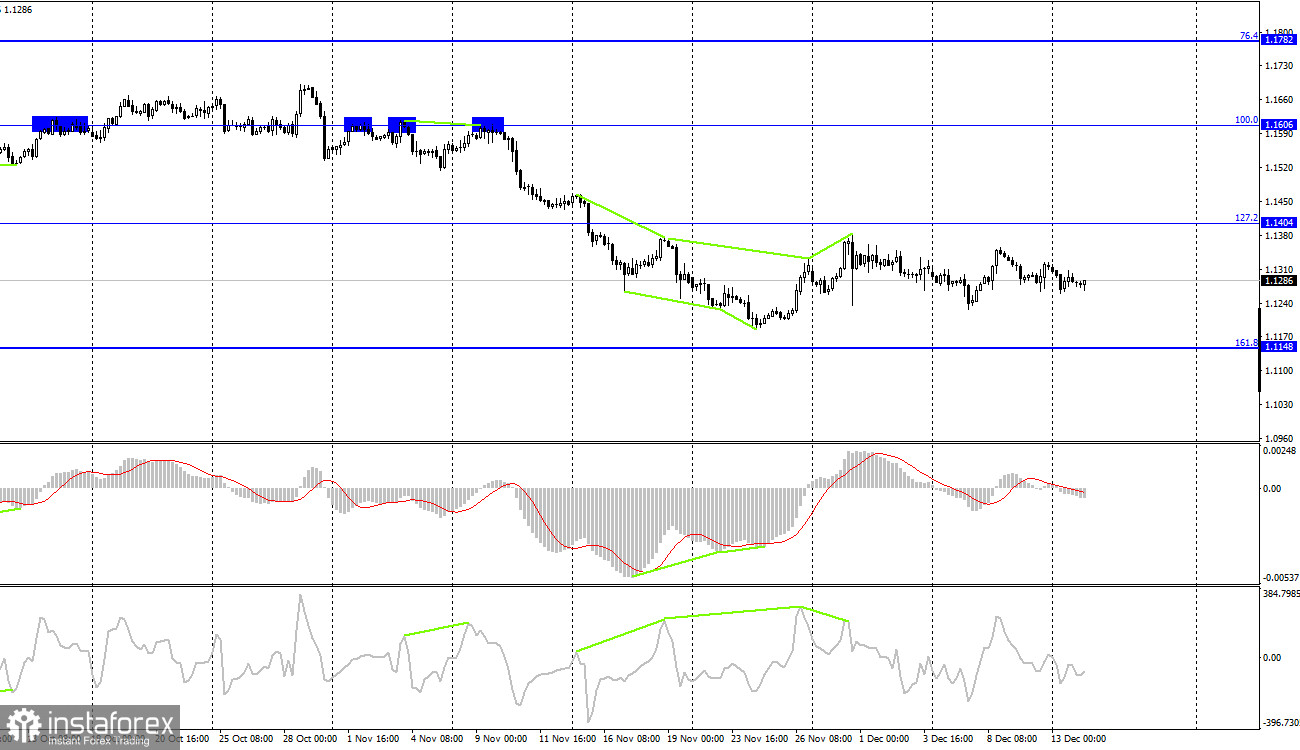Click the 23 Nov 16:00 date label
The height and width of the screenshot is (750, 1300).
coord(760,740)
